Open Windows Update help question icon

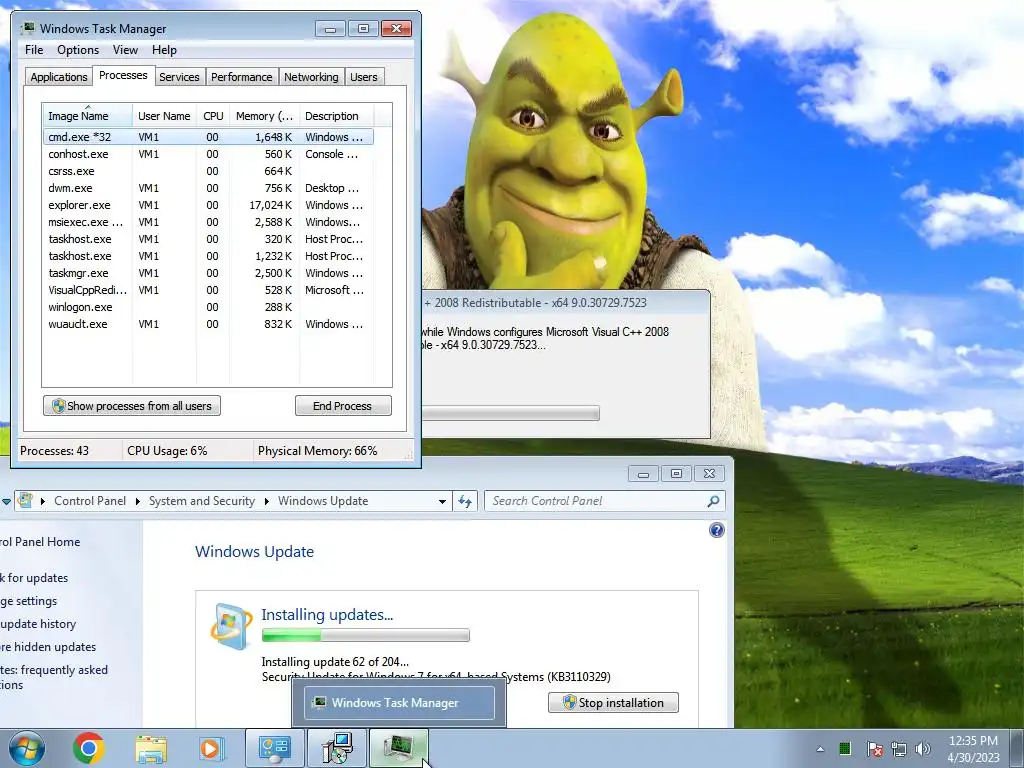(716, 530)
